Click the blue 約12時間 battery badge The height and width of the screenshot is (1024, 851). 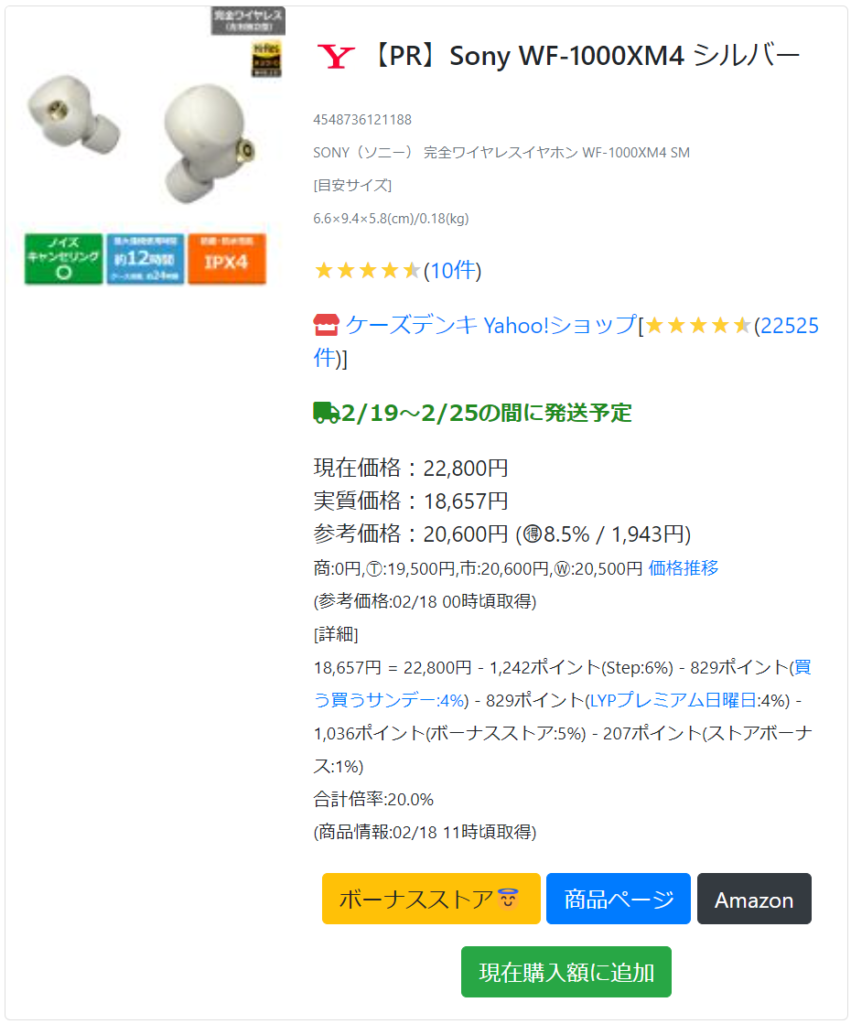pos(145,259)
